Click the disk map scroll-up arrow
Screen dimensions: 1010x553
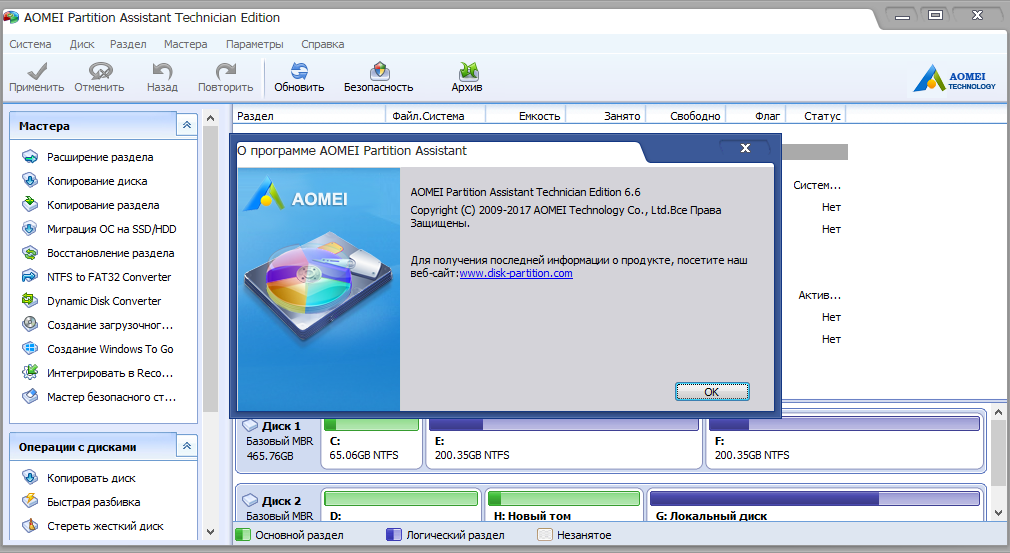pyautogui.click(x=998, y=412)
